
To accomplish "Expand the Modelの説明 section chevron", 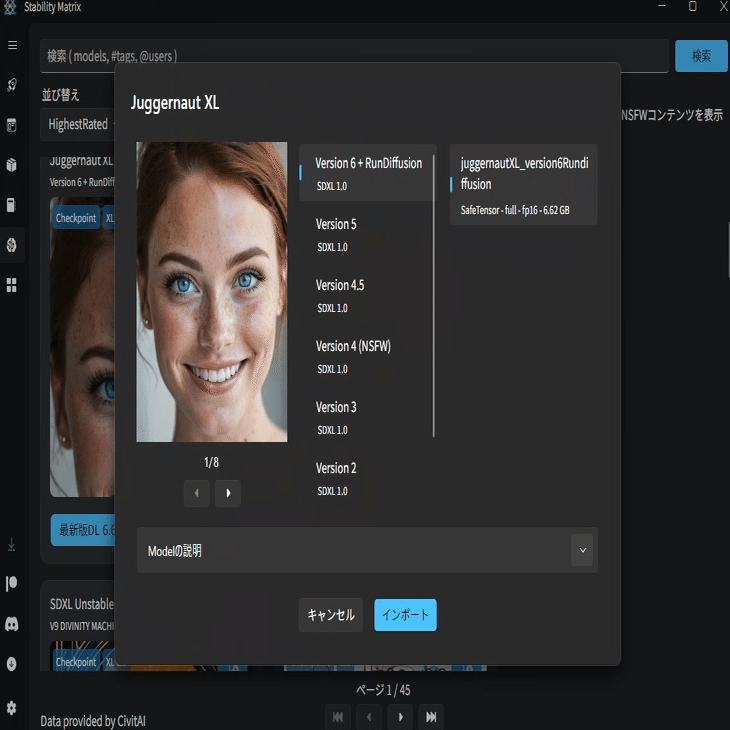I will coord(582,550).
